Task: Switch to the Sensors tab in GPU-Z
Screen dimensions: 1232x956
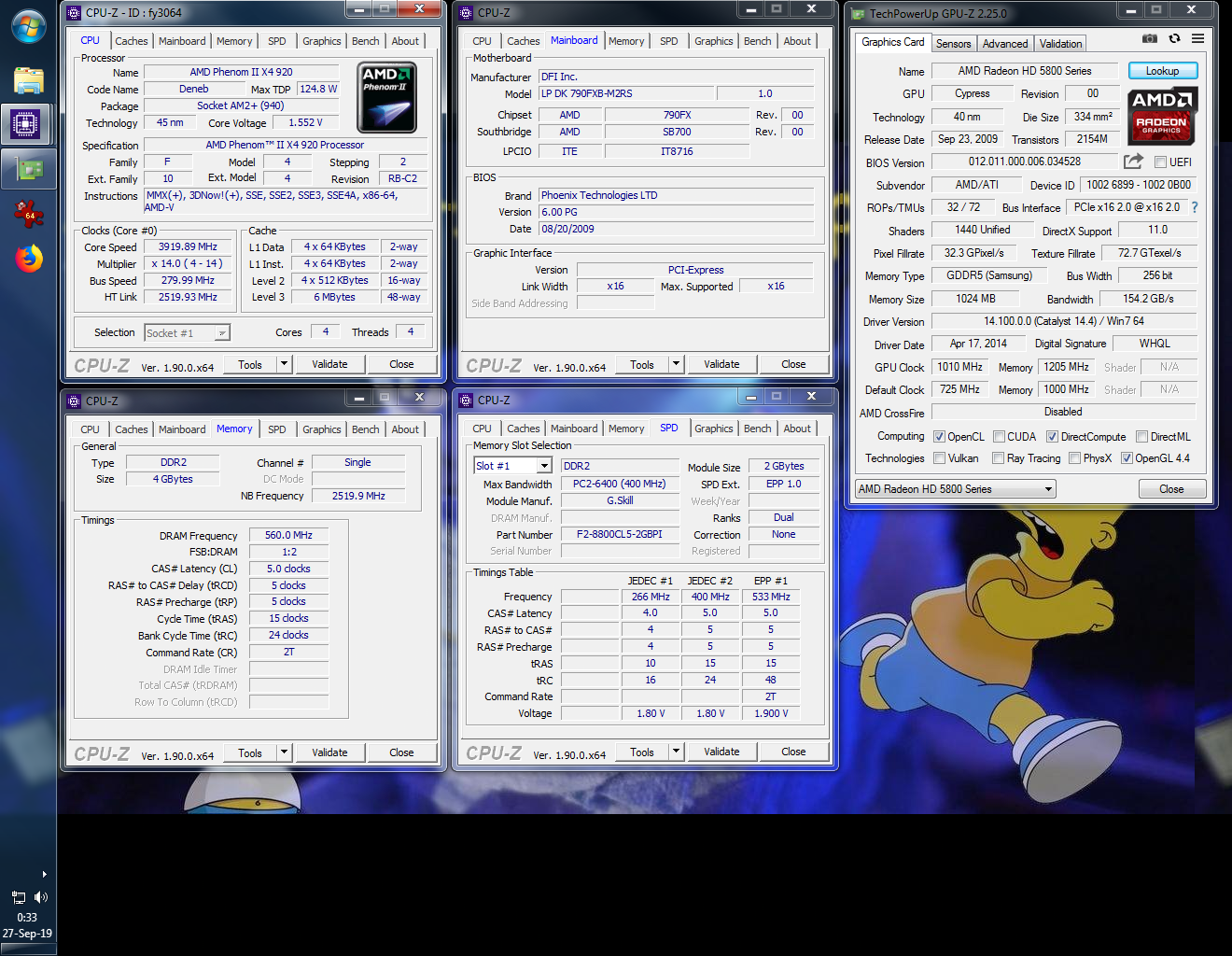Action: click(953, 43)
